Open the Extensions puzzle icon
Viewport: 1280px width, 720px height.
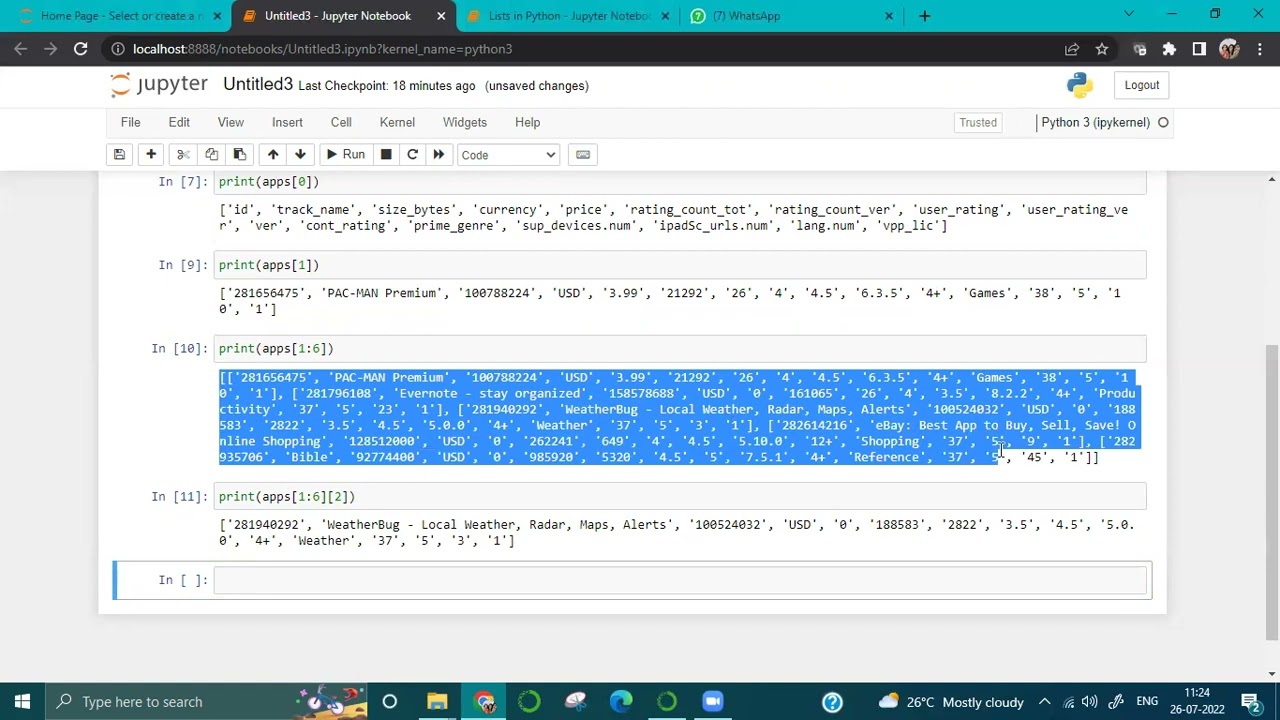[x=1169, y=49]
